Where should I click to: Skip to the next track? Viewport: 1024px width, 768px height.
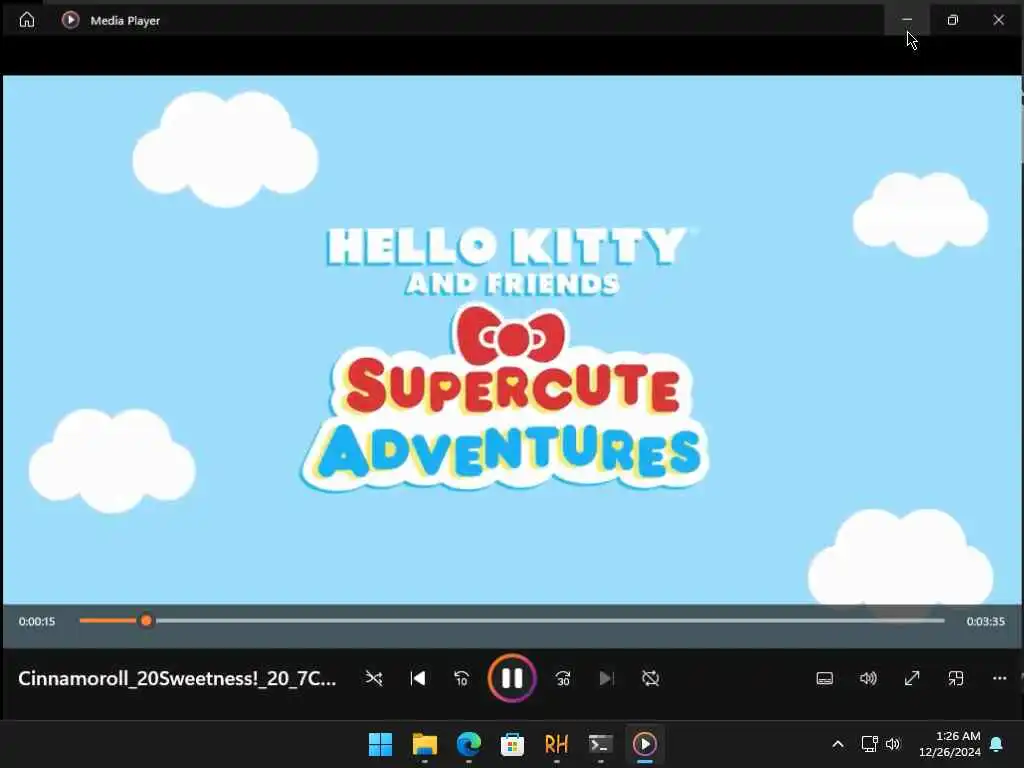click(607, 679)
